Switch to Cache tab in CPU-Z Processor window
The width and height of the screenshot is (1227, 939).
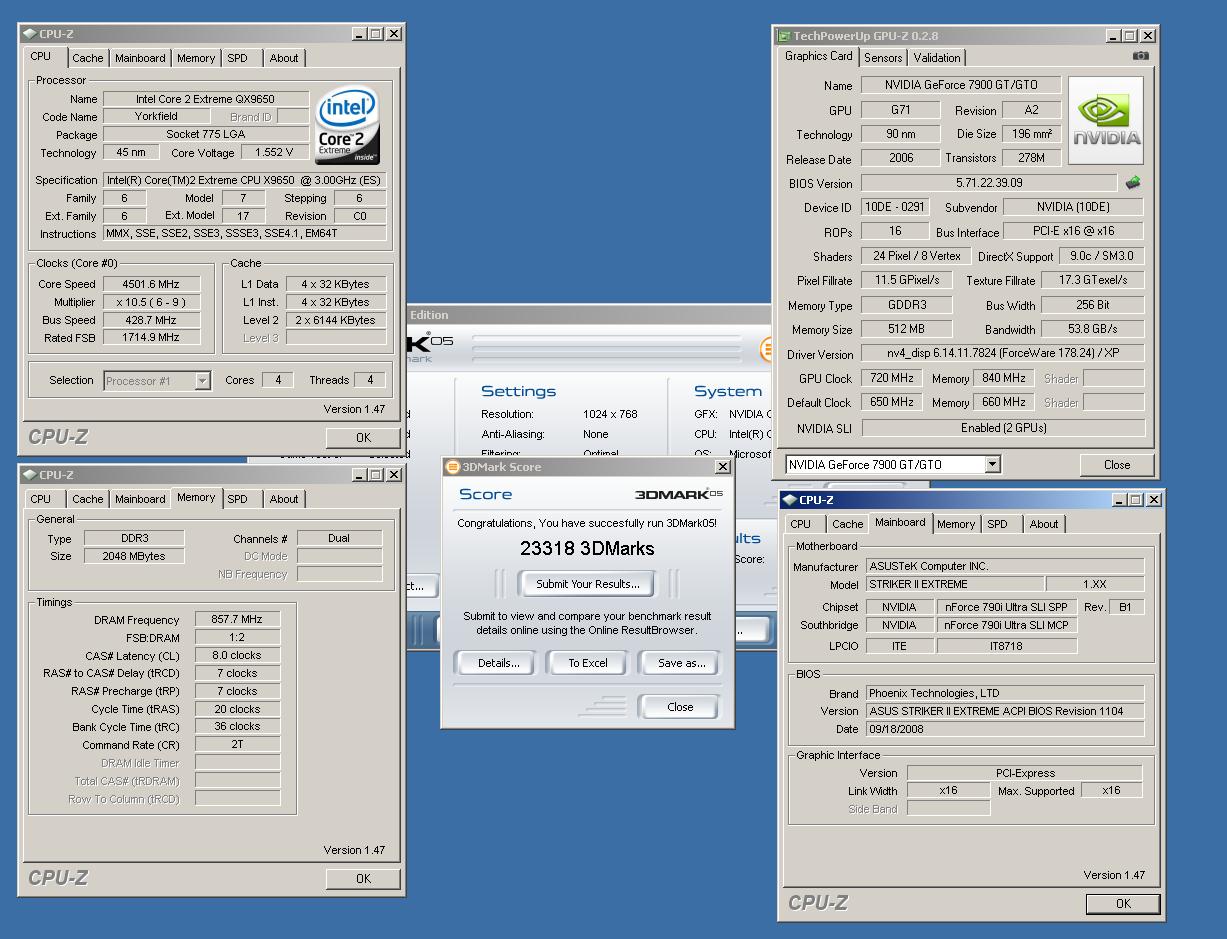click(88, 58)
